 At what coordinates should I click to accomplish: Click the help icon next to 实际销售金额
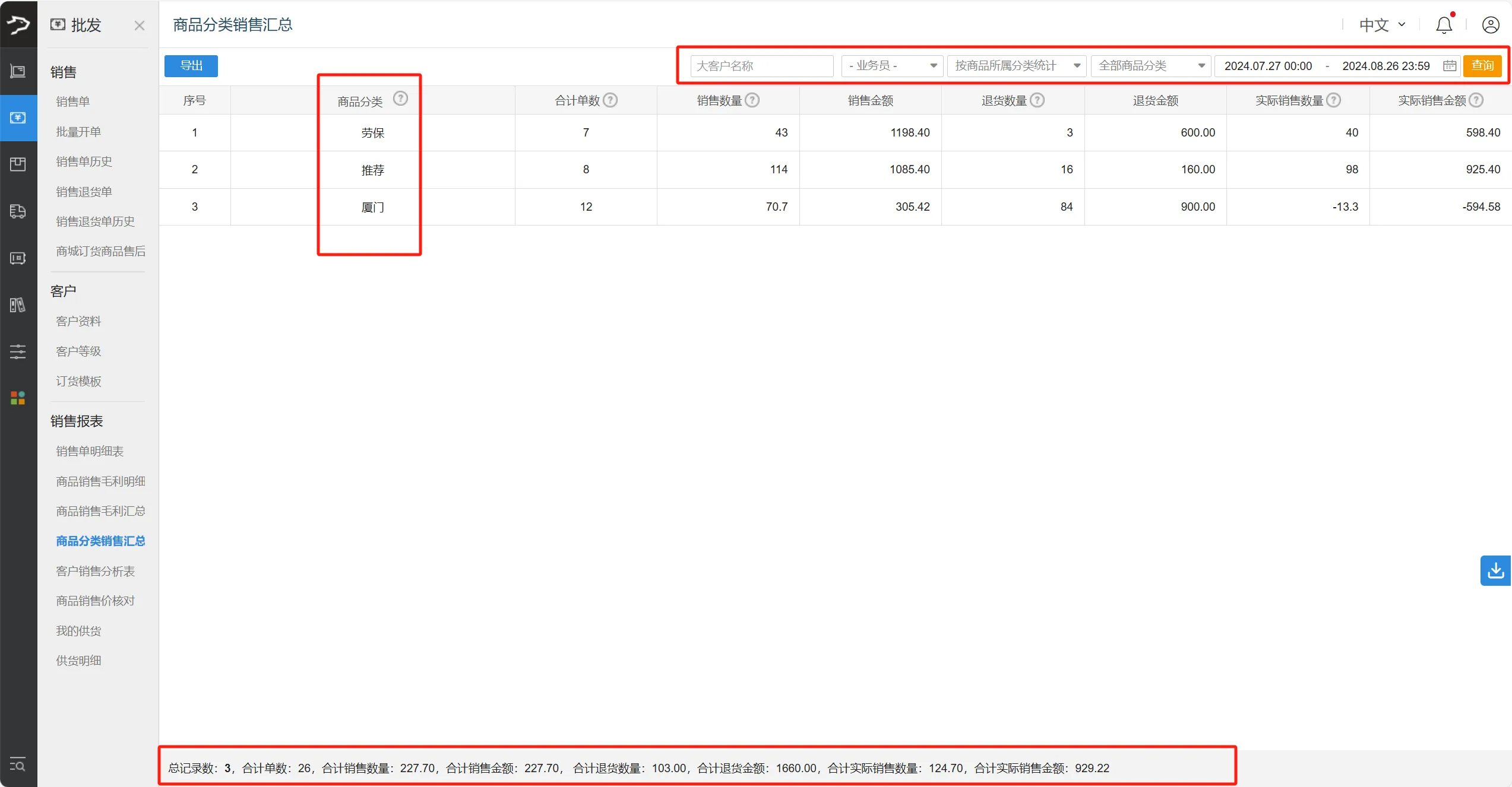(x=1476, y=100)
